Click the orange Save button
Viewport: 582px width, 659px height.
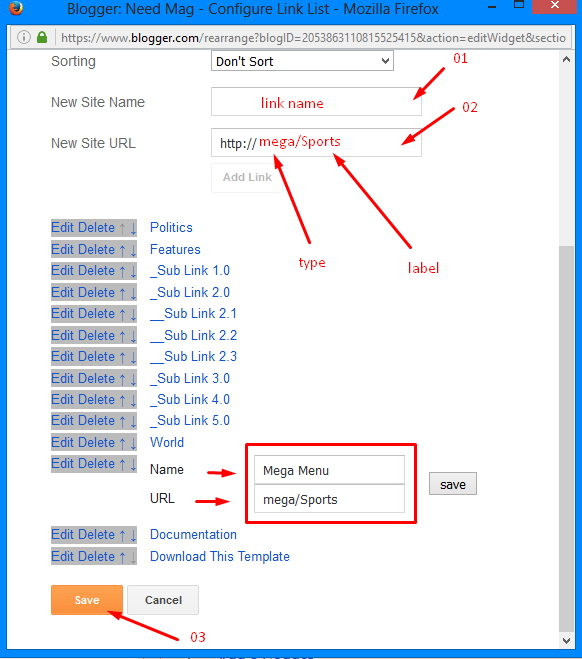(87, 600)
